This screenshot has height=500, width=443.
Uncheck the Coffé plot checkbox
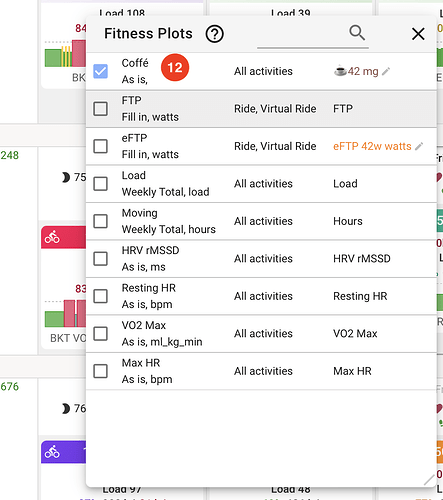pyautogui.click(x=100, y=71)
